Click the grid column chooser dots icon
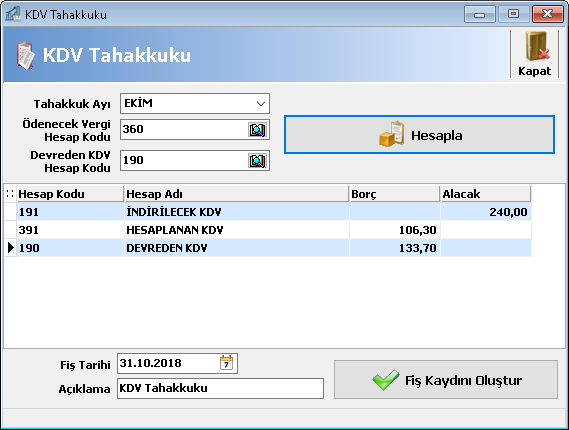 point(10,194)
